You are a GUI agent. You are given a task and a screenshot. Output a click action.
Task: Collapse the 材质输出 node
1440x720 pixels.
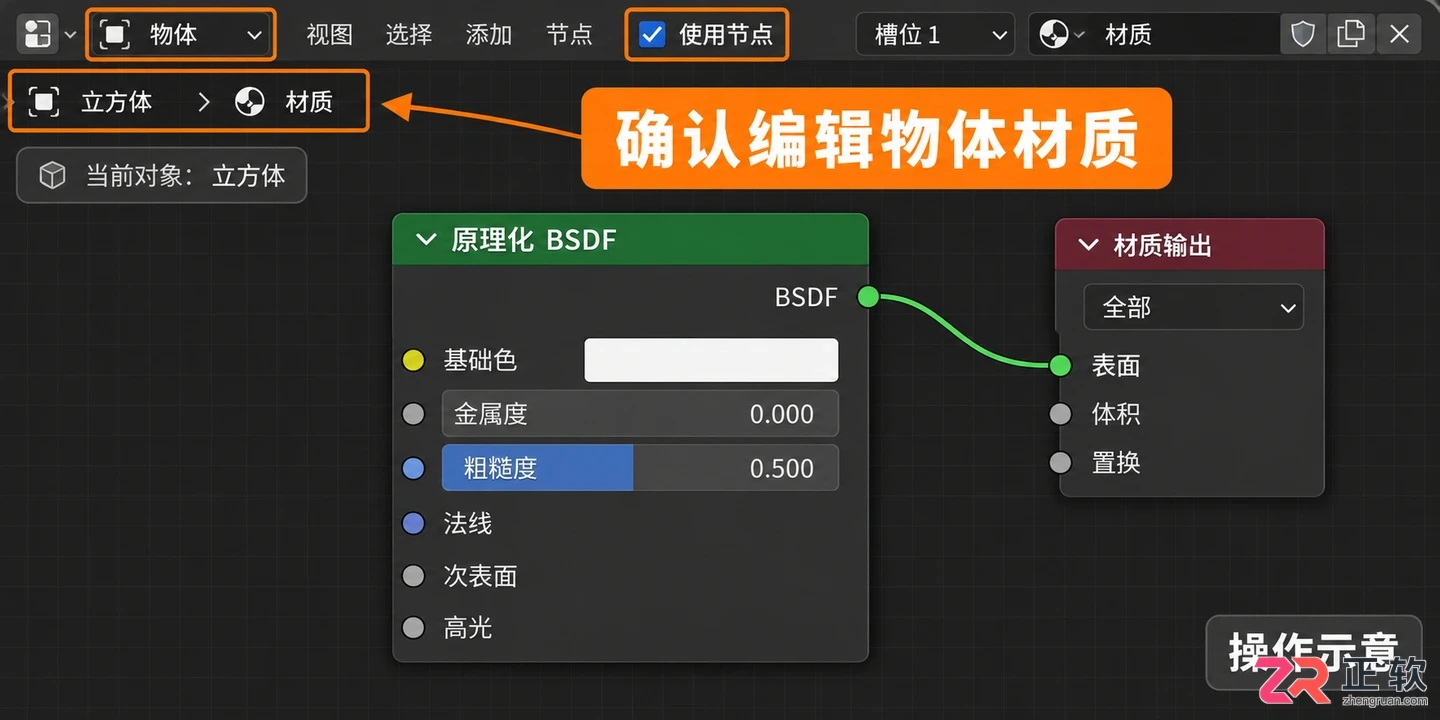pos(1088,245)
